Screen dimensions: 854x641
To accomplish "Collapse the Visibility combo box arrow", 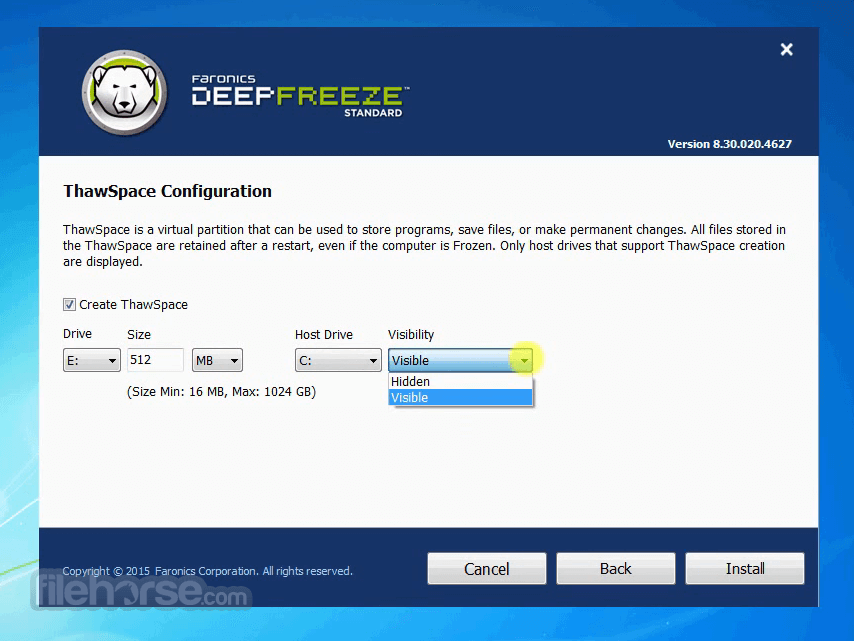I will pyautogui.click(x=524, y=361).
